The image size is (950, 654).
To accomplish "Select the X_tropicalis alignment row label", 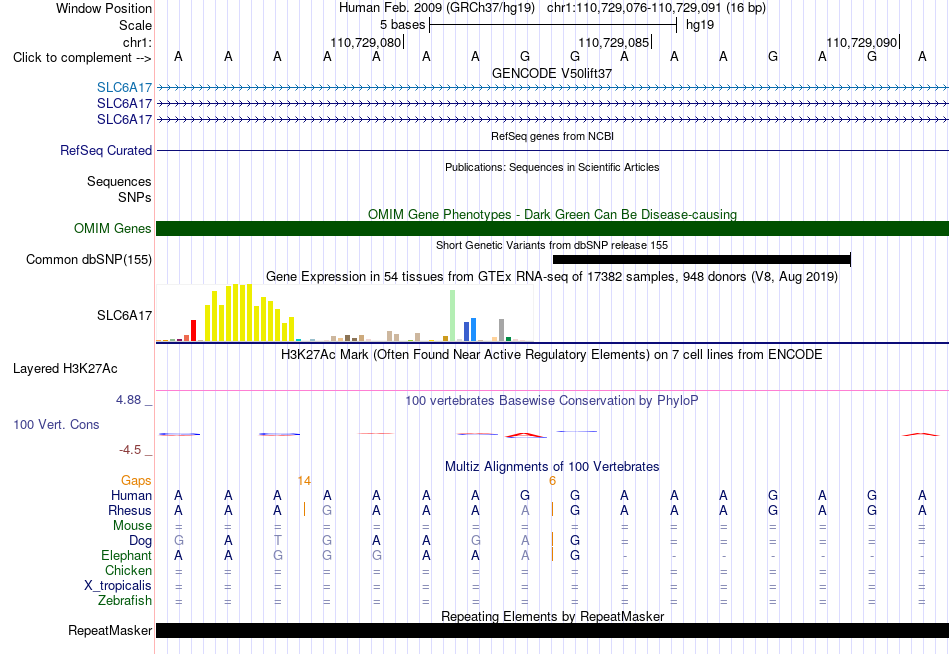I will coord(118,586).
